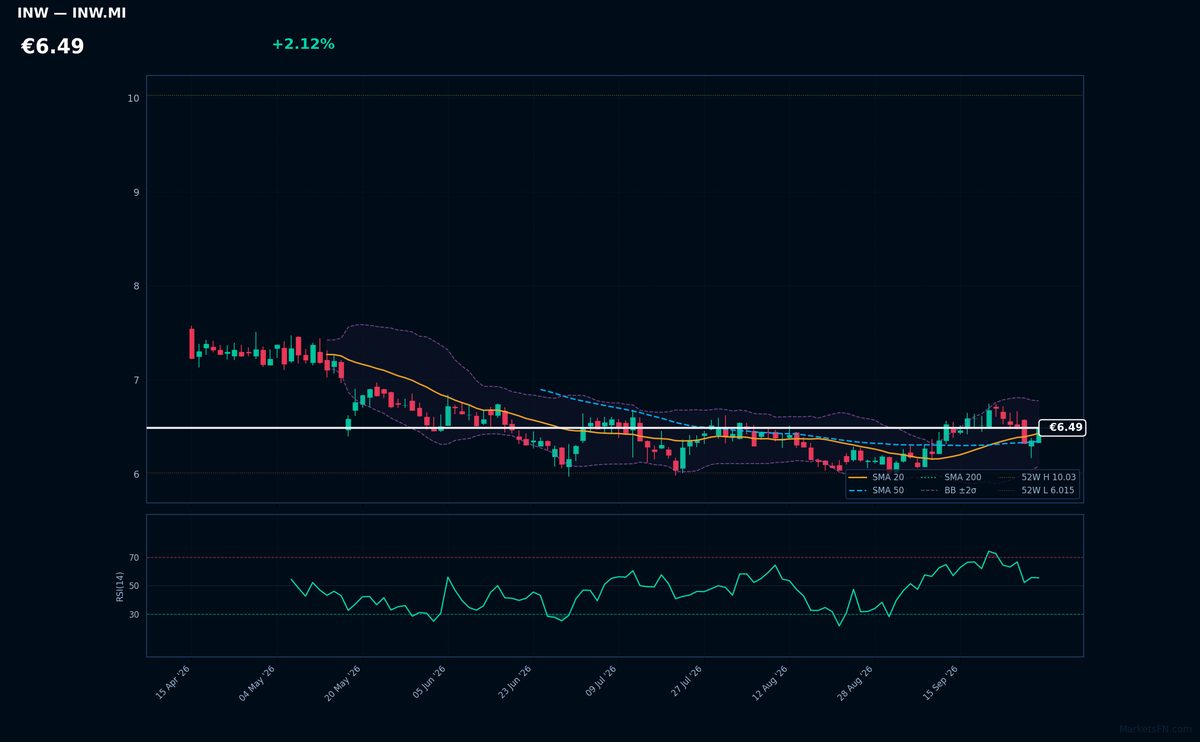Click the 28 Aug '26 date label
This screenshot has width=1200, height=742.
coord(855,682)
